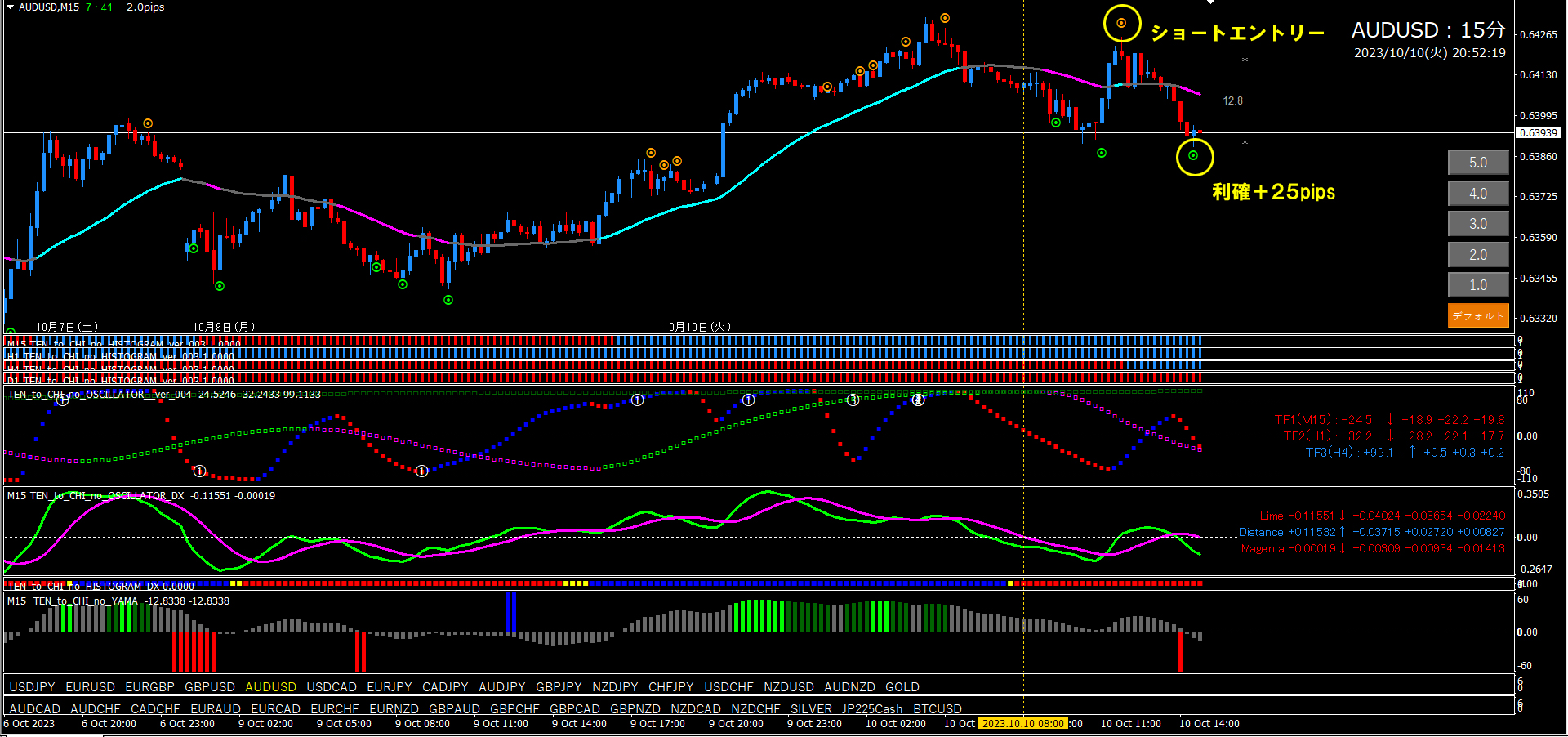Click the 10 Oct 14:00 time axis label
The width and height of the screenshot is (1568, 737).
[x=1209, y=724]
